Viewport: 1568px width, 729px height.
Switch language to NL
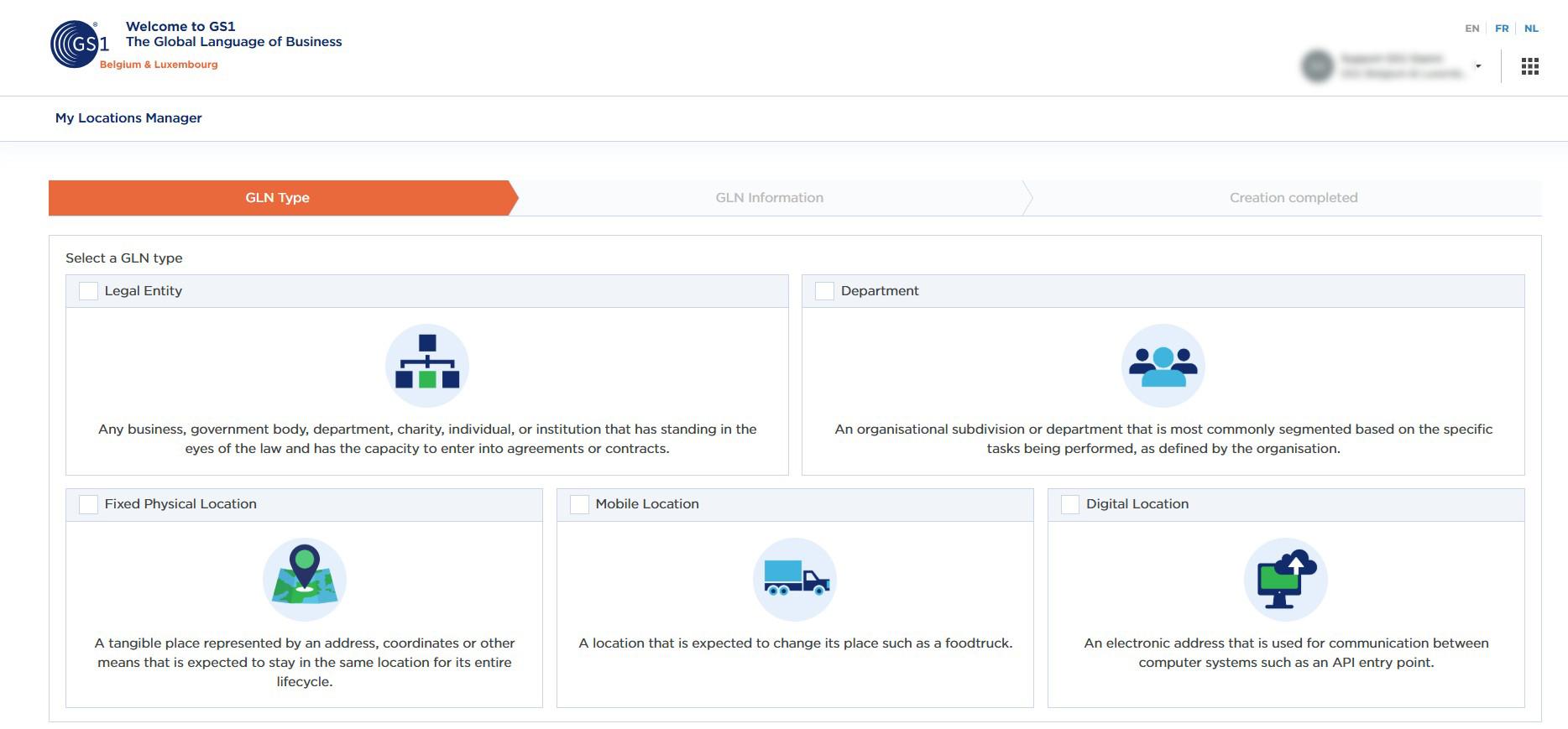pos(1531,29)
